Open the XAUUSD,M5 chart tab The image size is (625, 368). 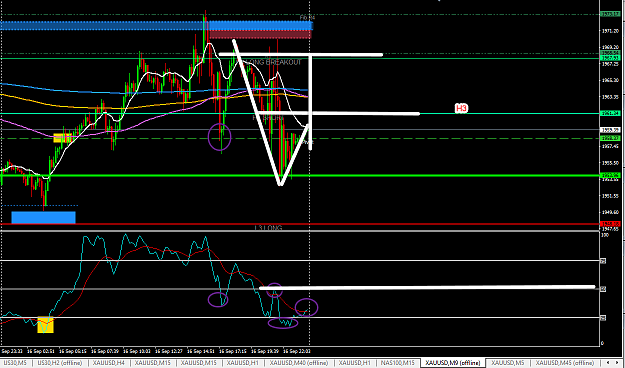[508, 363]
